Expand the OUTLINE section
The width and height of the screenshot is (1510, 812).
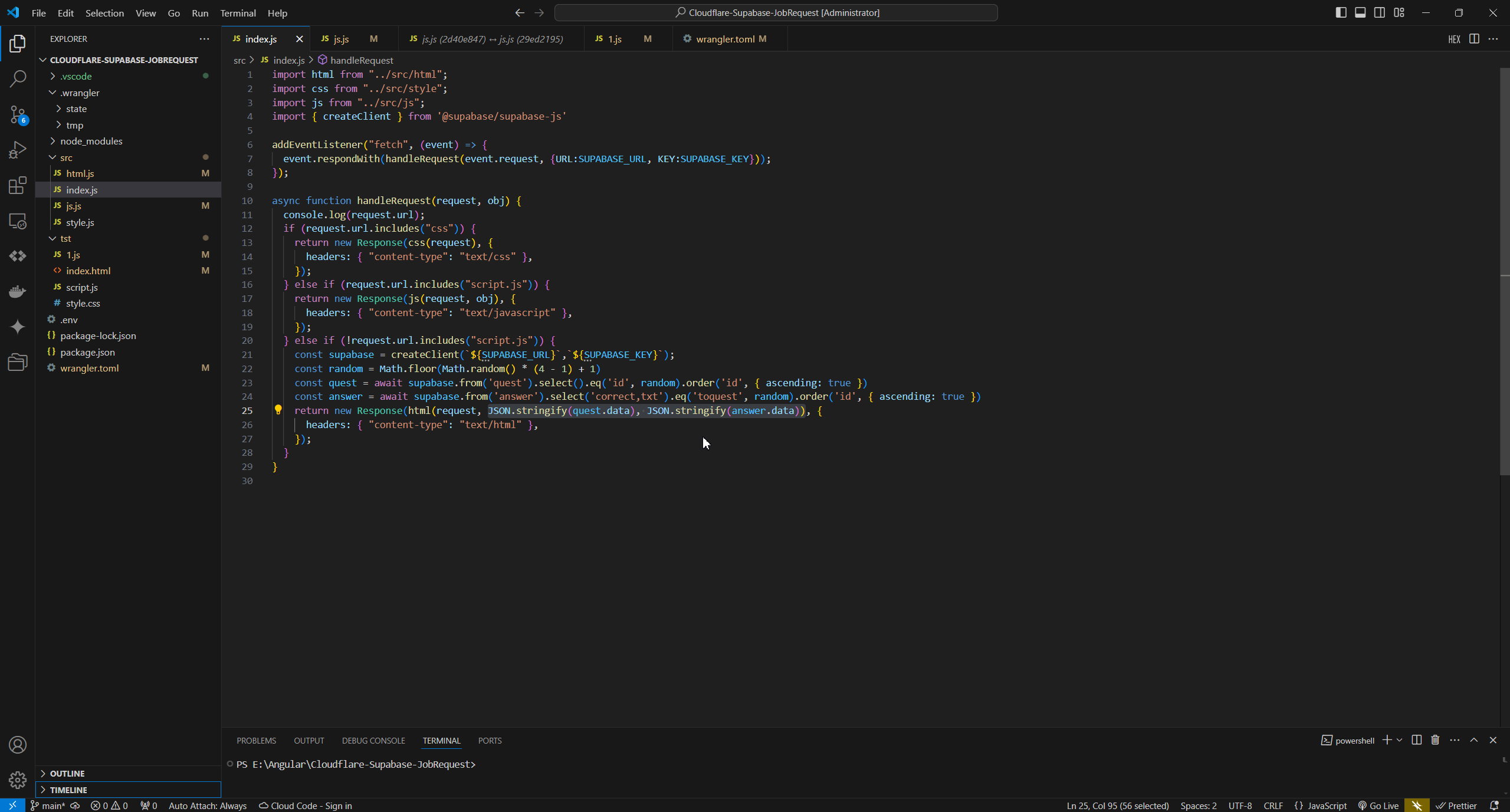67,773
